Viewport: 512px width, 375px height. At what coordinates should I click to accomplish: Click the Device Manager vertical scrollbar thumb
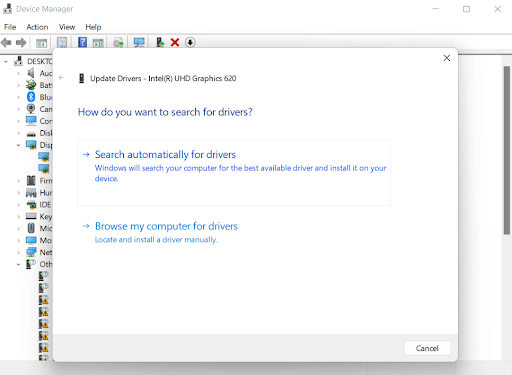(x=507, y=150)
